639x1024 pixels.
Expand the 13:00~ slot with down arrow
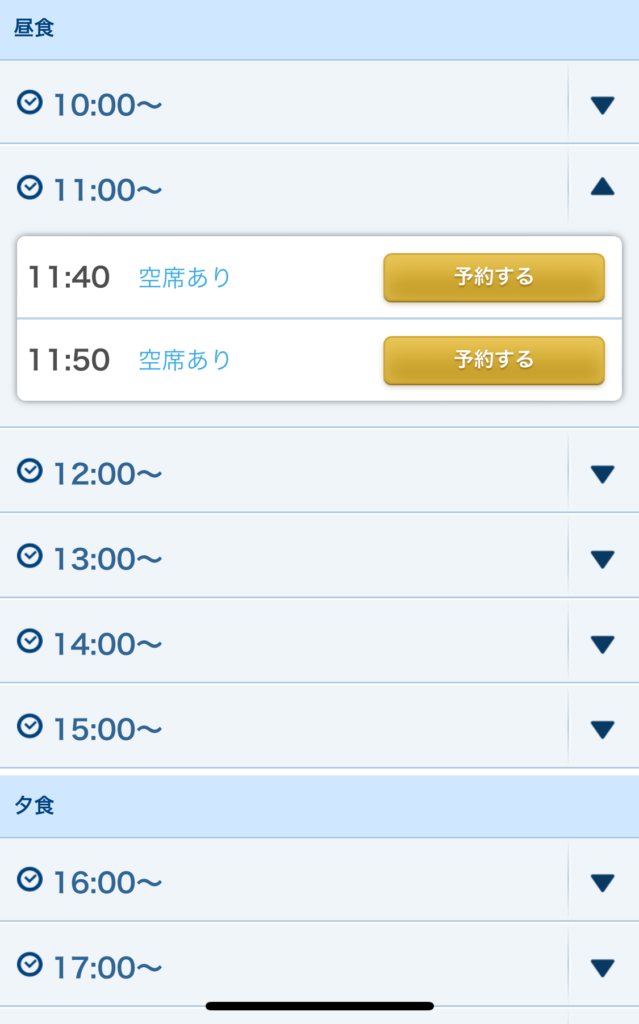click(602, 558)
